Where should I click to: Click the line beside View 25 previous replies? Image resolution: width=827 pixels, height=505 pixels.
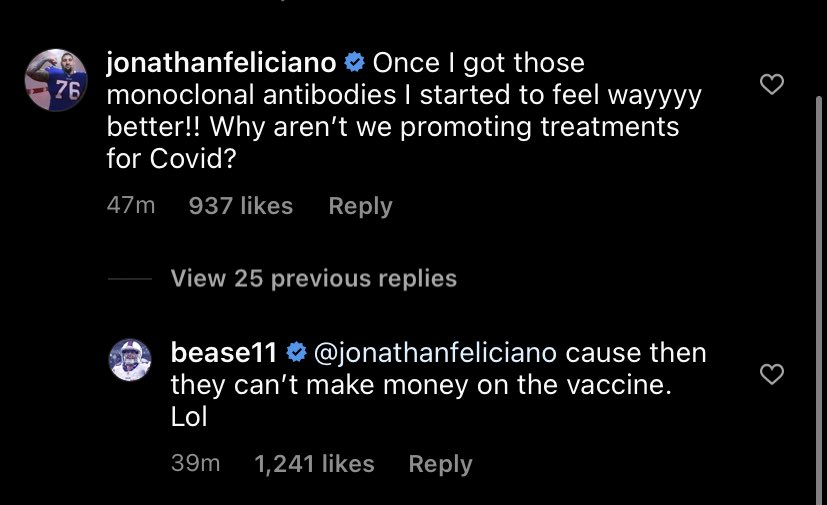(x=130, y=279)
